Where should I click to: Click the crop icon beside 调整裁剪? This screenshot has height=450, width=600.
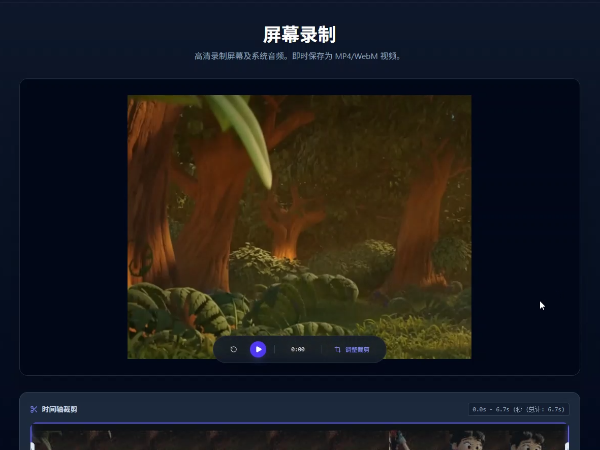(337, 350)
